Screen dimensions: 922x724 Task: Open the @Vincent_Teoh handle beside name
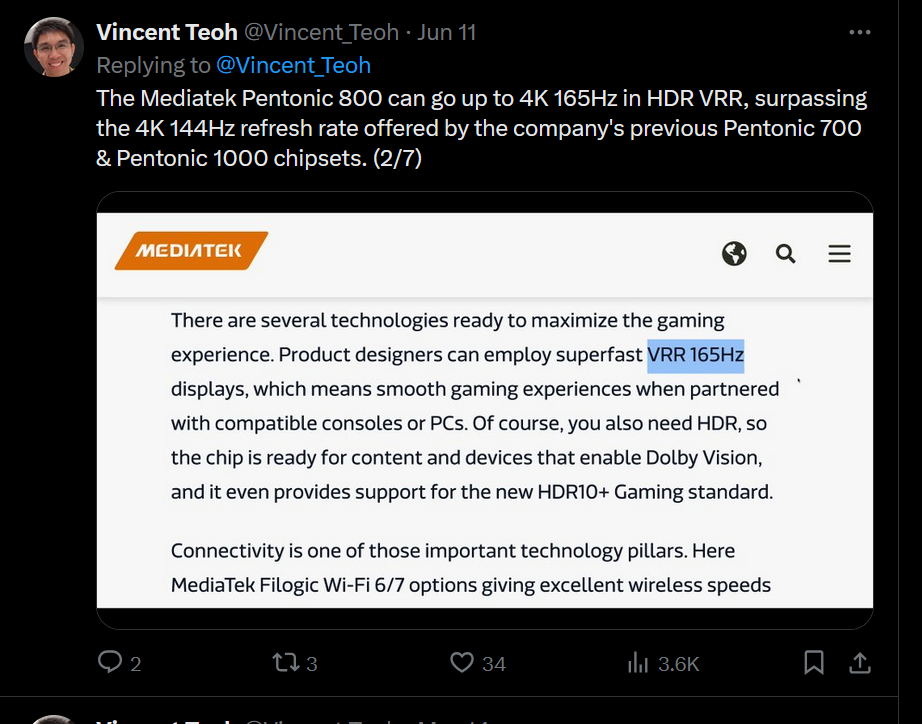click(321, 32)
